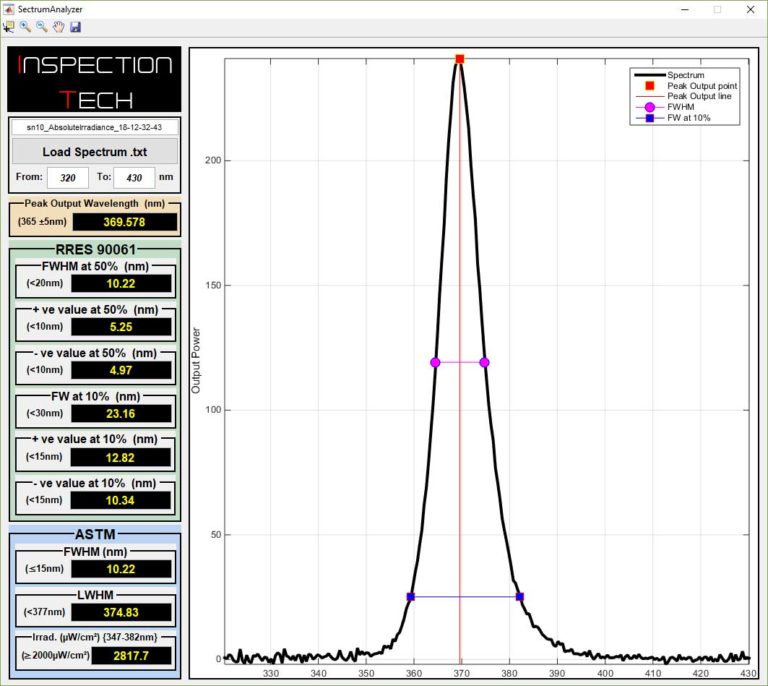This screenshot has height=686, width=768.
Task: Click the right magenta FWHM marker
Action: 484,362
